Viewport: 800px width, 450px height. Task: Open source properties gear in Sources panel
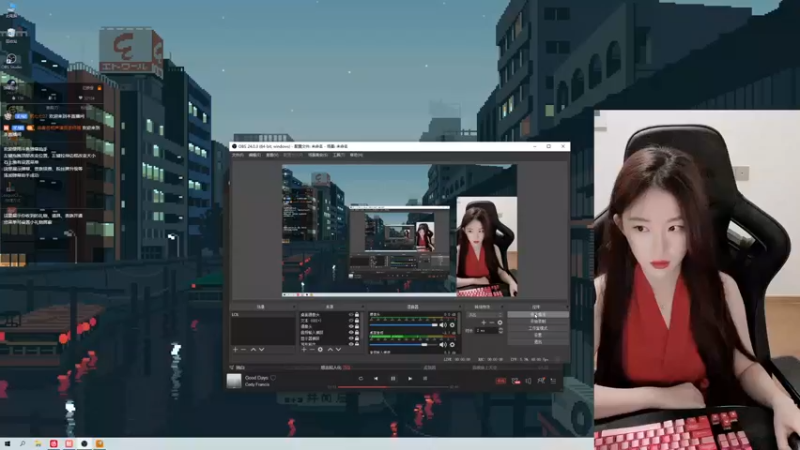pyautogui.click(x=320, y=349)
